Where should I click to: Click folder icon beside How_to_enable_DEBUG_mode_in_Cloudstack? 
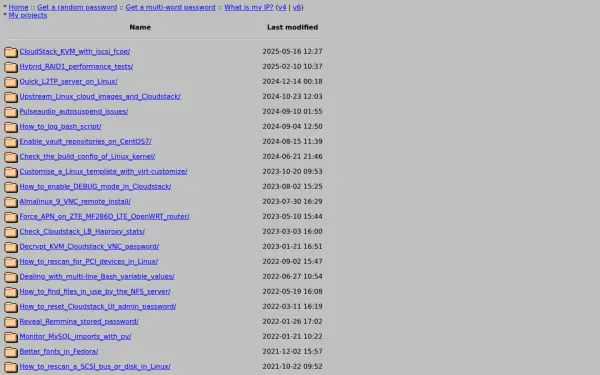(11, 187)
